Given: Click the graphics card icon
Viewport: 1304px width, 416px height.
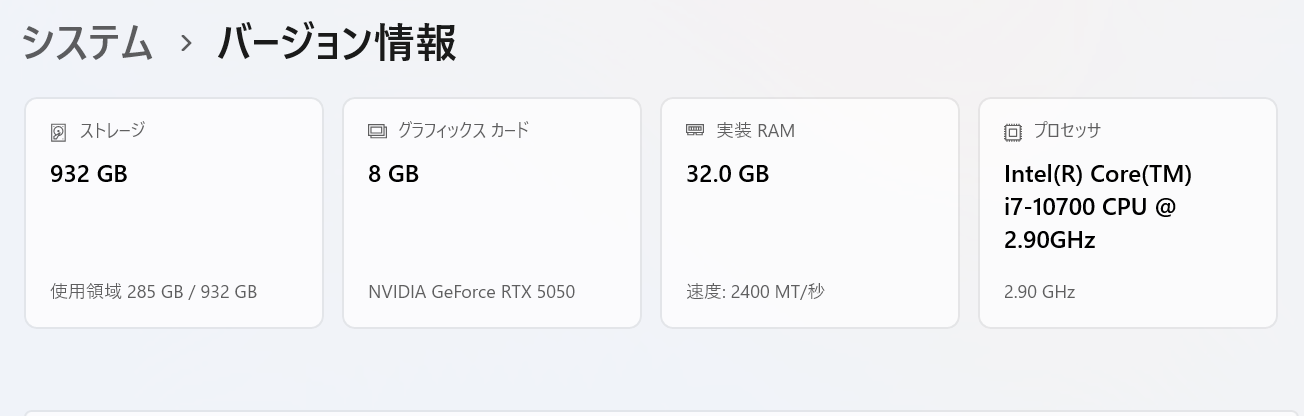Looking at the screenshot, I should coord(377,131).
